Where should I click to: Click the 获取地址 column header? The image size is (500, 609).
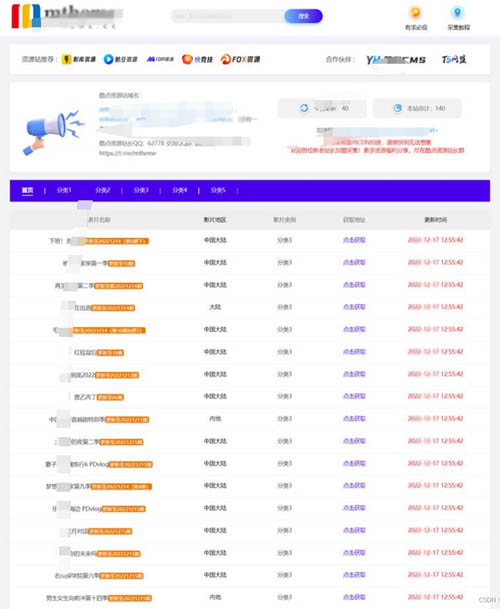pyautogui.click(x=354, y=220)
